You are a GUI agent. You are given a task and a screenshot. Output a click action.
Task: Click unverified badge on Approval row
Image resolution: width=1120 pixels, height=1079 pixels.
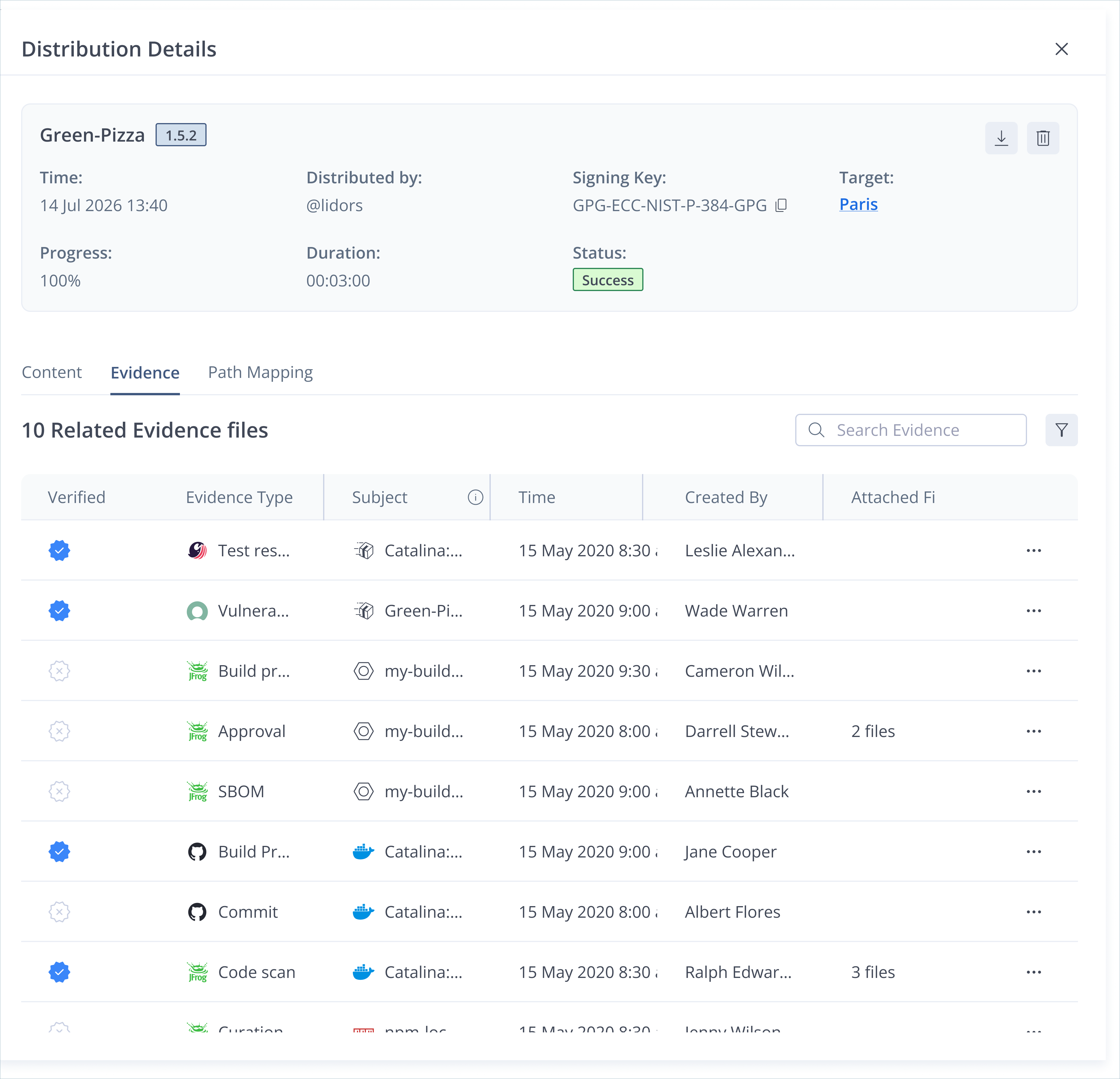pos(59,731)
